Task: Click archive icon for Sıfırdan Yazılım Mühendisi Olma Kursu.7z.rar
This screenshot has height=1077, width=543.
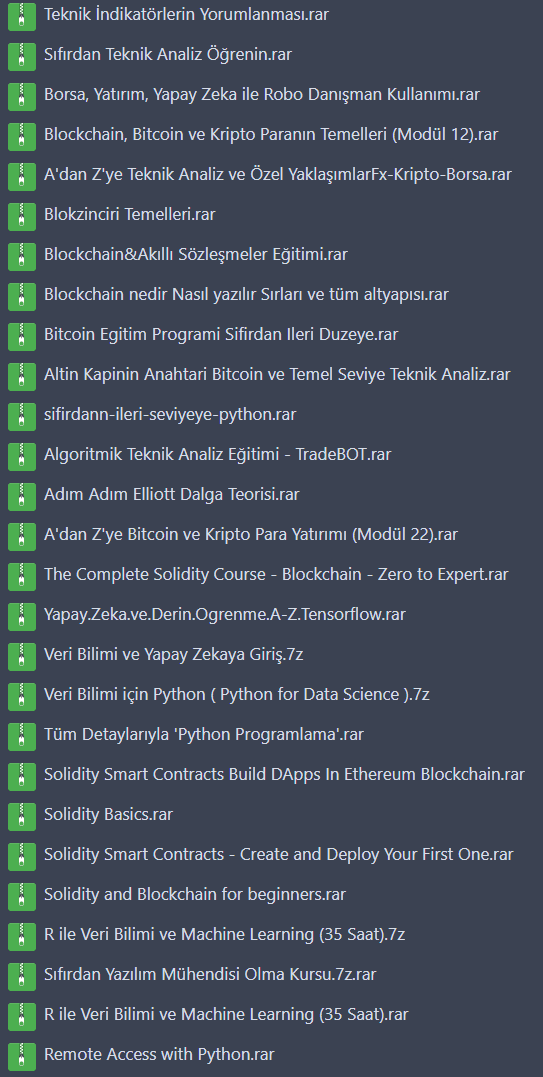Action: [x=22, y=975]
